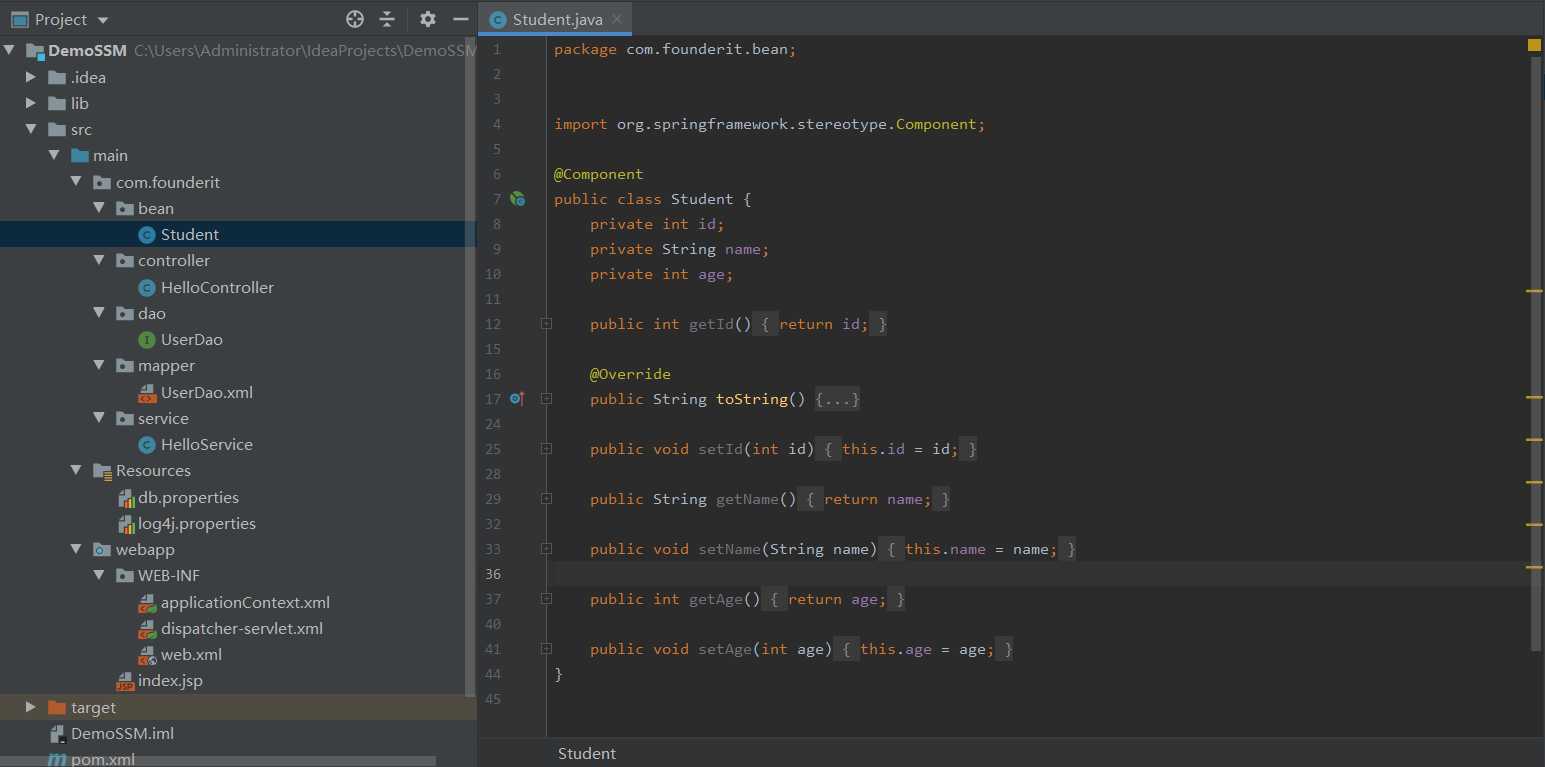
Task: Close the Student.java tab
Action: click(x=617, y=19)
